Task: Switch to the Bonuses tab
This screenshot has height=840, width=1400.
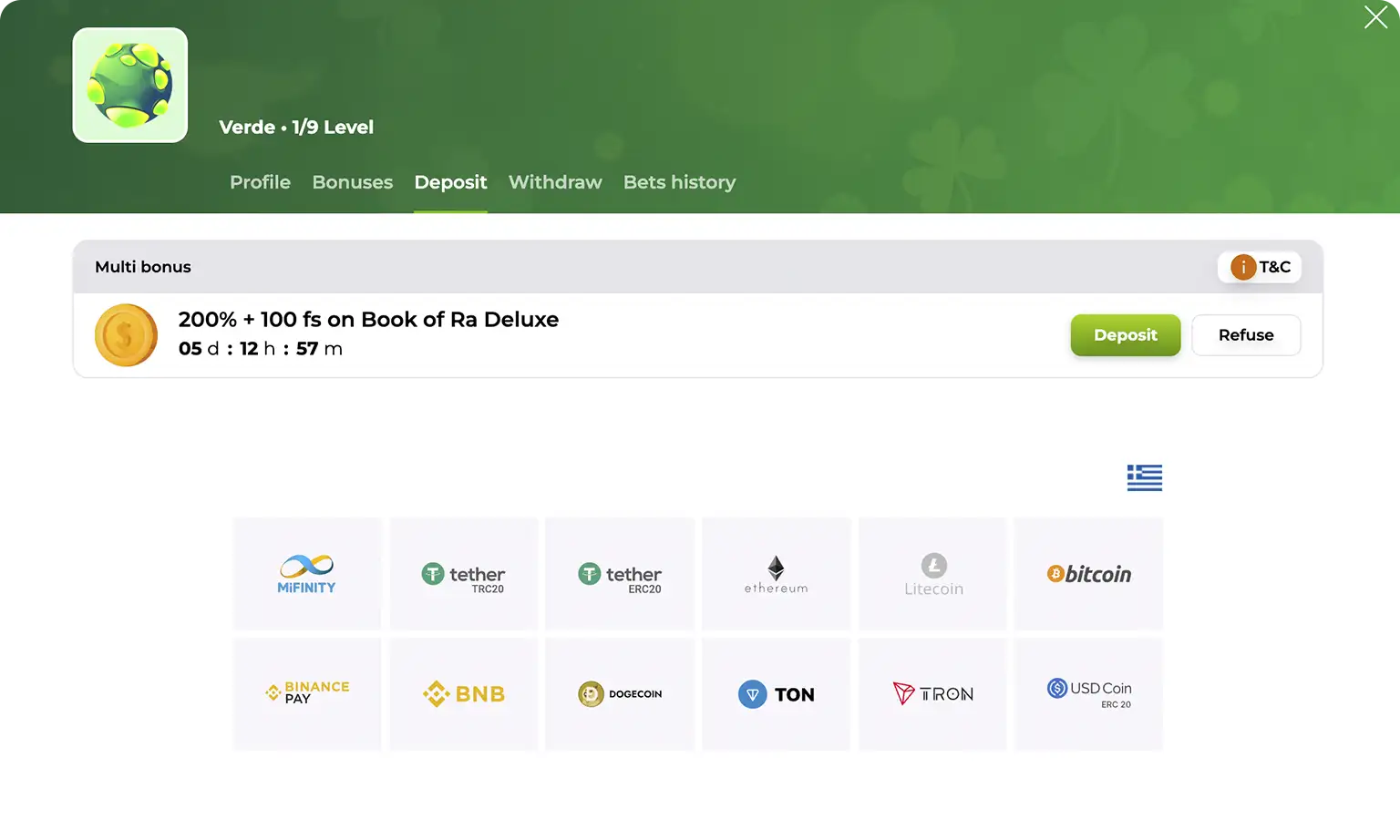Action: 353,182
